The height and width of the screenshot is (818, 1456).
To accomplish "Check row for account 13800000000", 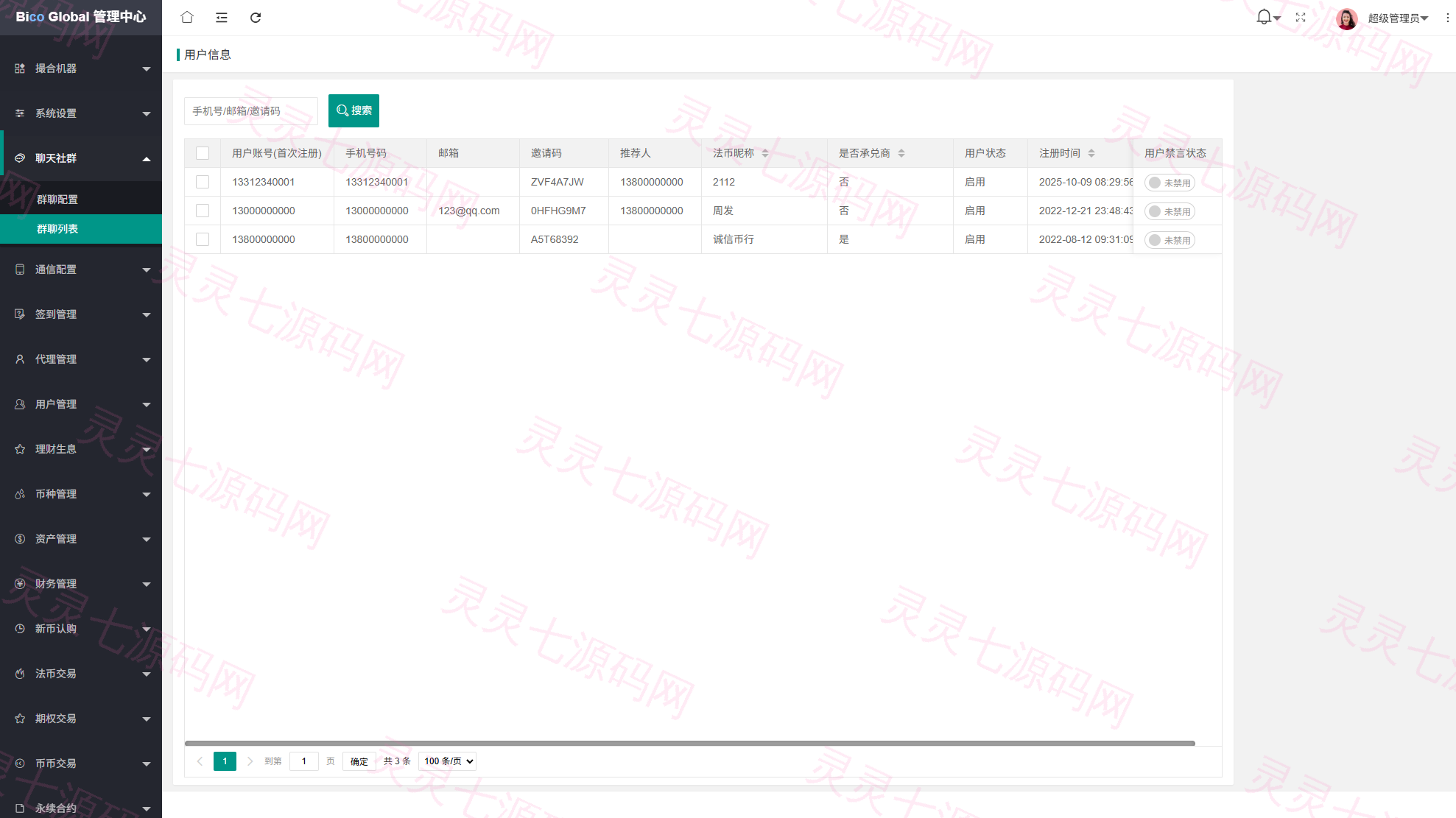I will (203, 239).
